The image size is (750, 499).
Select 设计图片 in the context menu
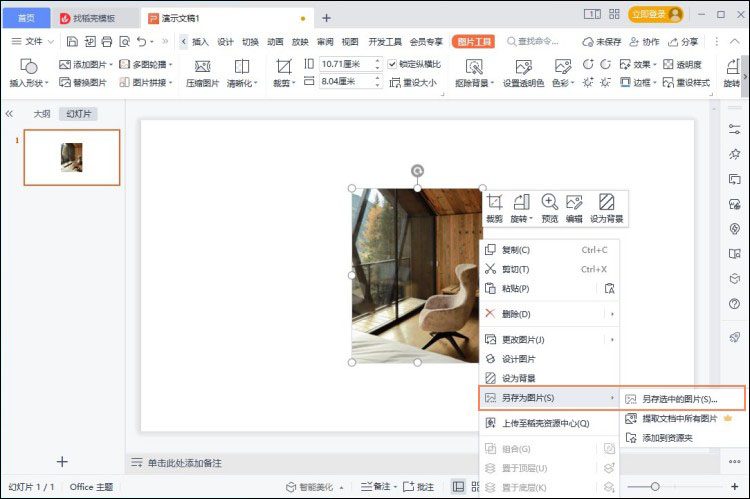[549, 359]
